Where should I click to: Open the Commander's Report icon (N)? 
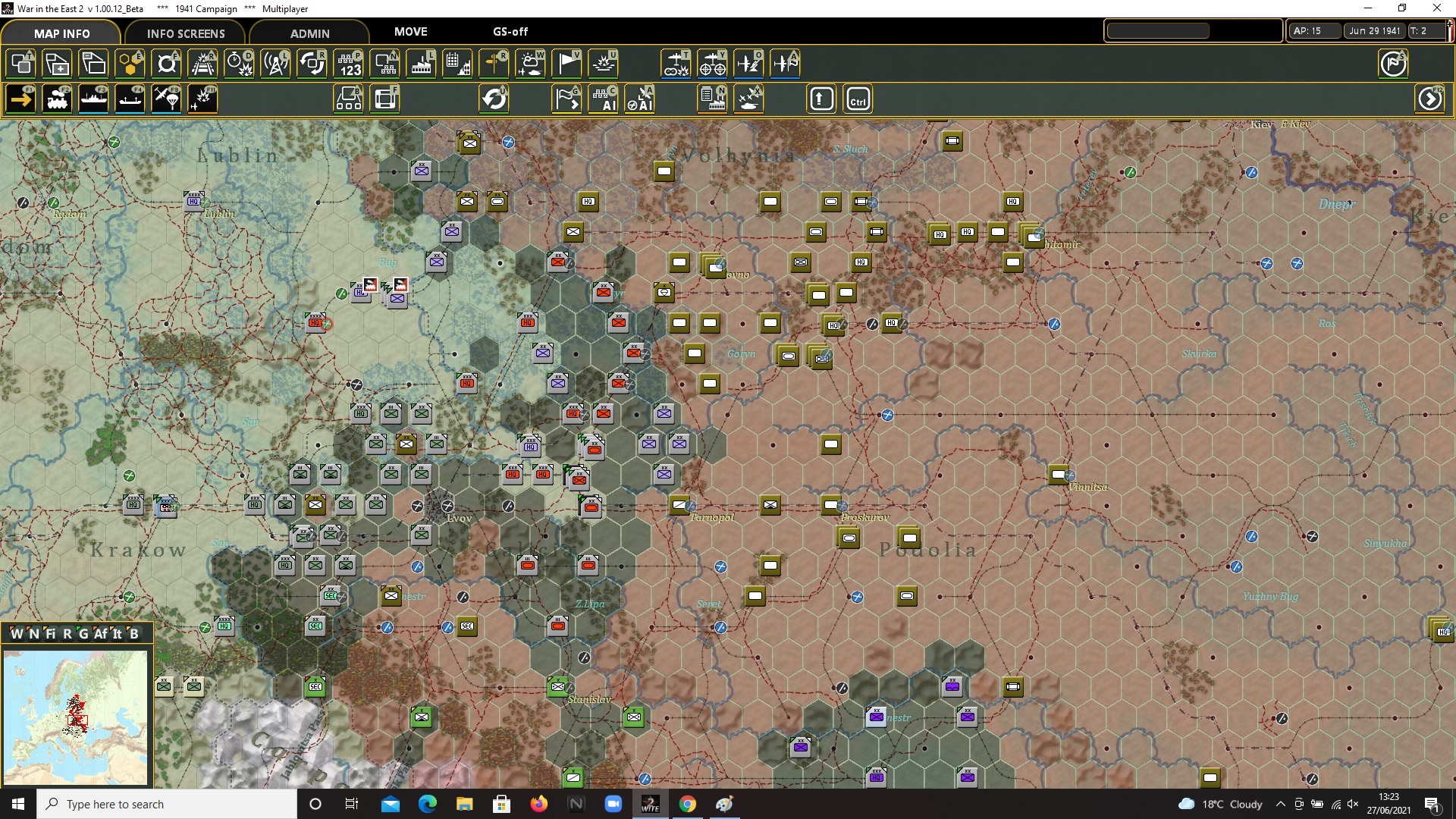712,98
